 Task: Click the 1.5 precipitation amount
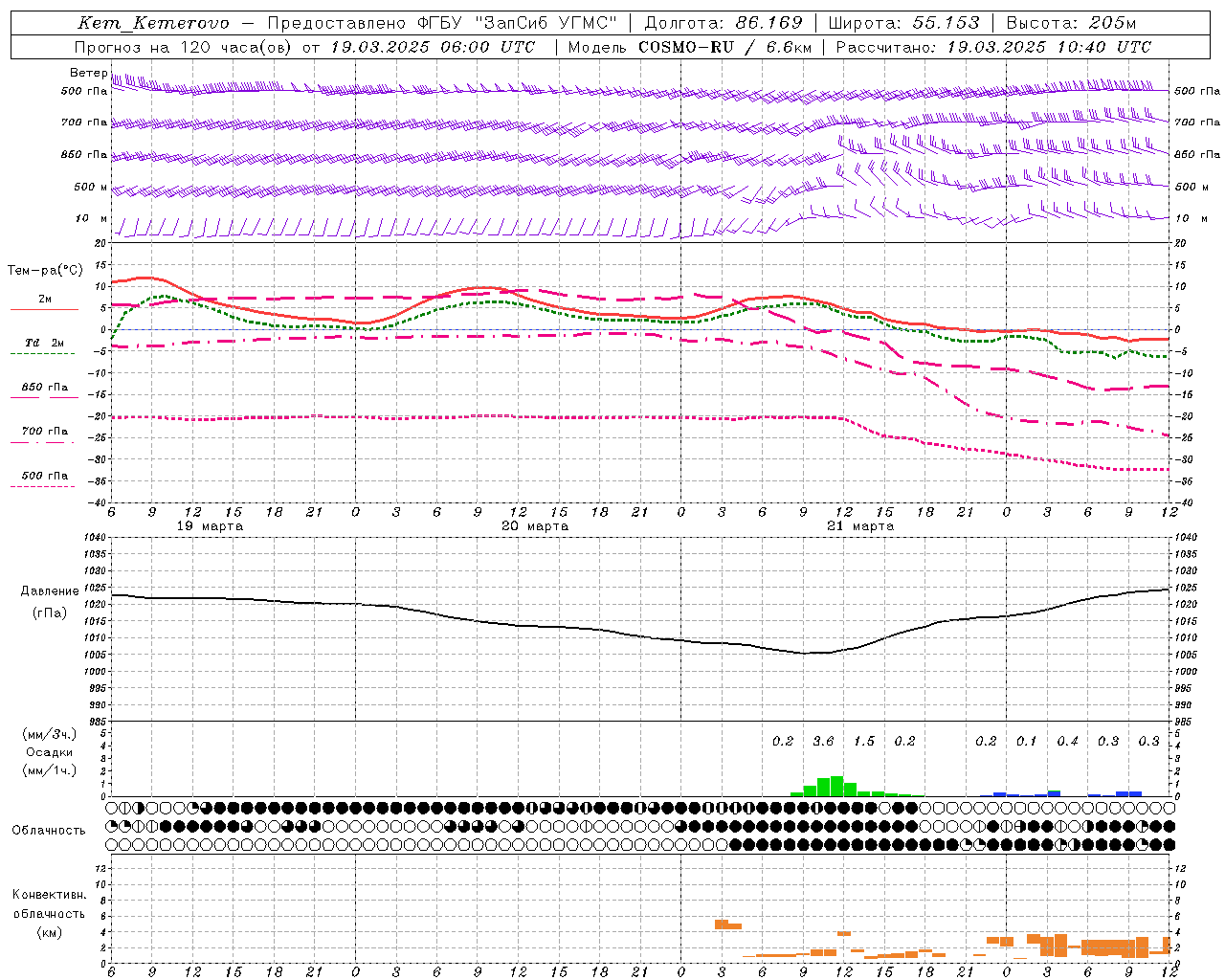click(864, 742)
